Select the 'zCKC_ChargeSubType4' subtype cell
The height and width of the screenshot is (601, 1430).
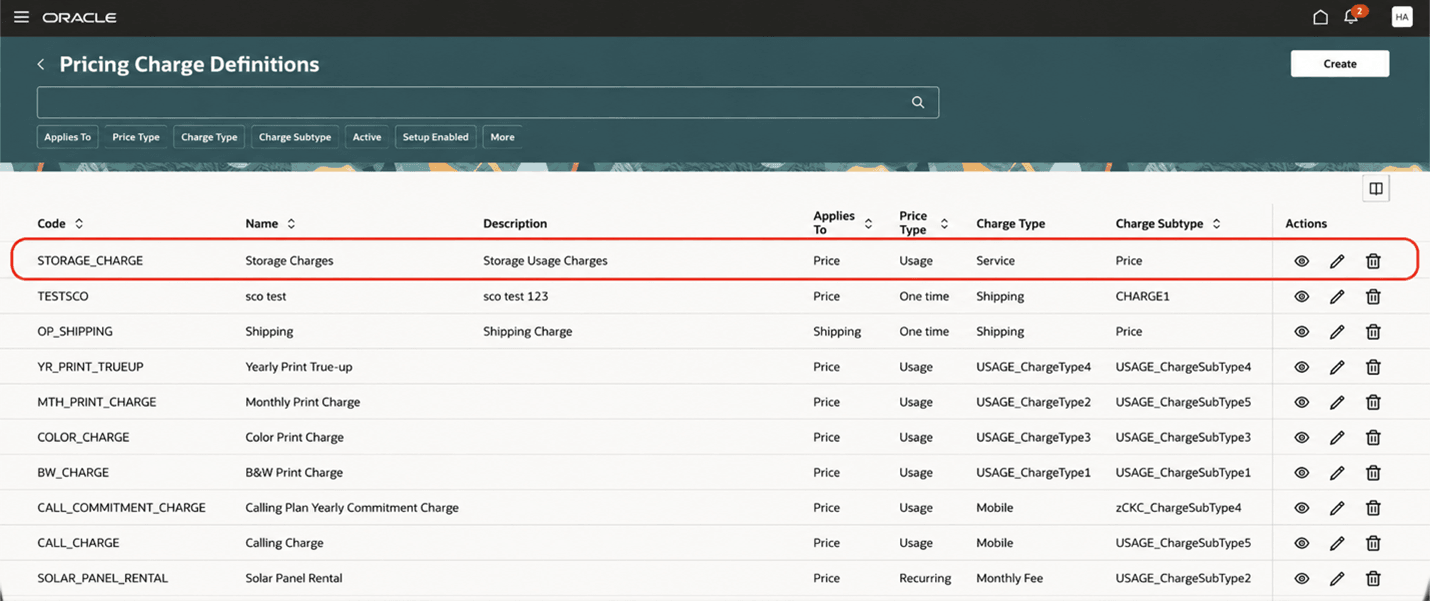pyautogui.click(x=1179, y=508)
